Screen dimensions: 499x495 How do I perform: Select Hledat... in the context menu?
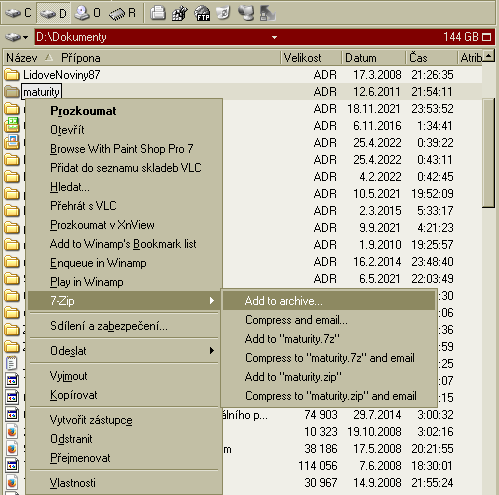coord(123,187)
